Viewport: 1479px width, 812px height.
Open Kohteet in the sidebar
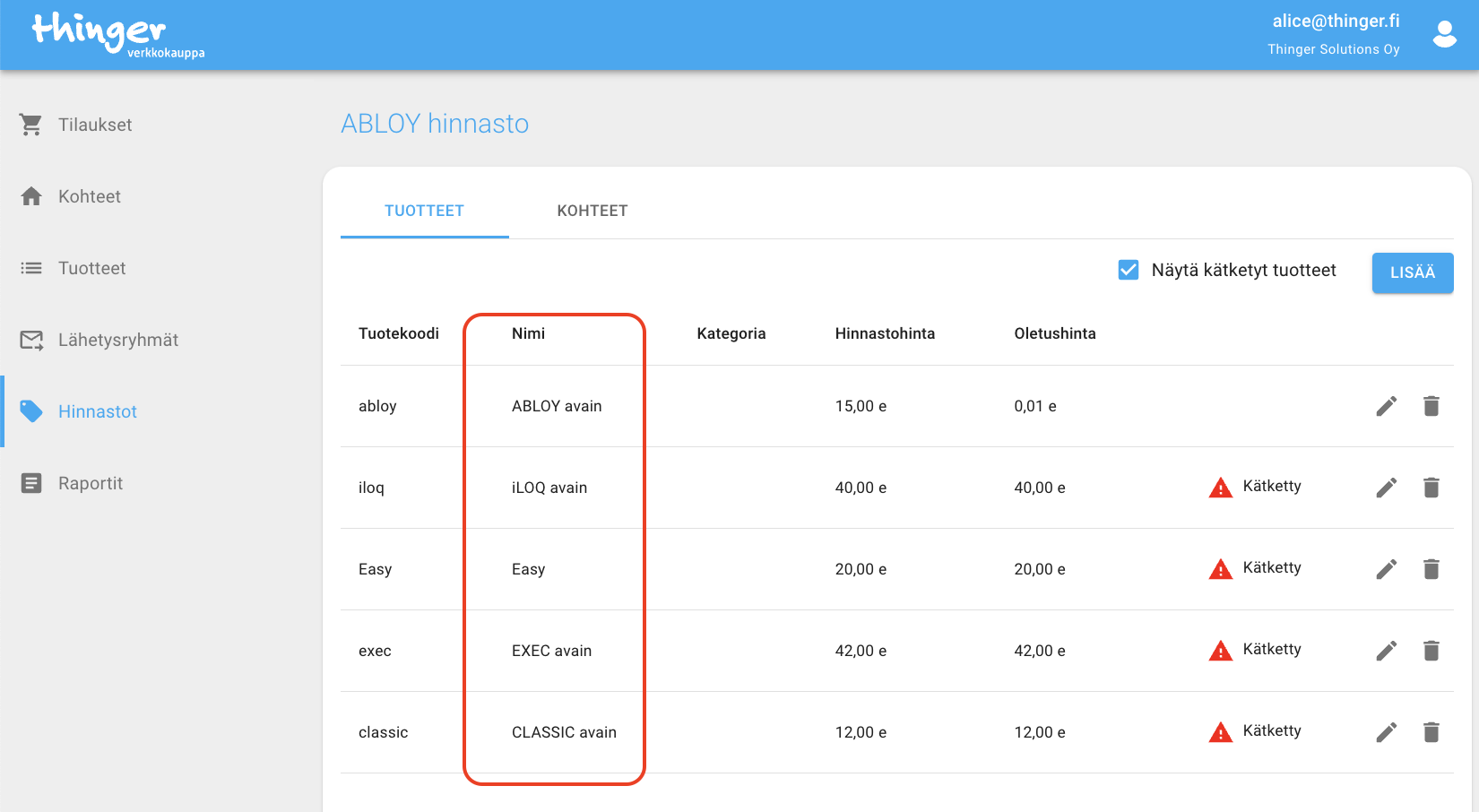(x=90, y=196)
